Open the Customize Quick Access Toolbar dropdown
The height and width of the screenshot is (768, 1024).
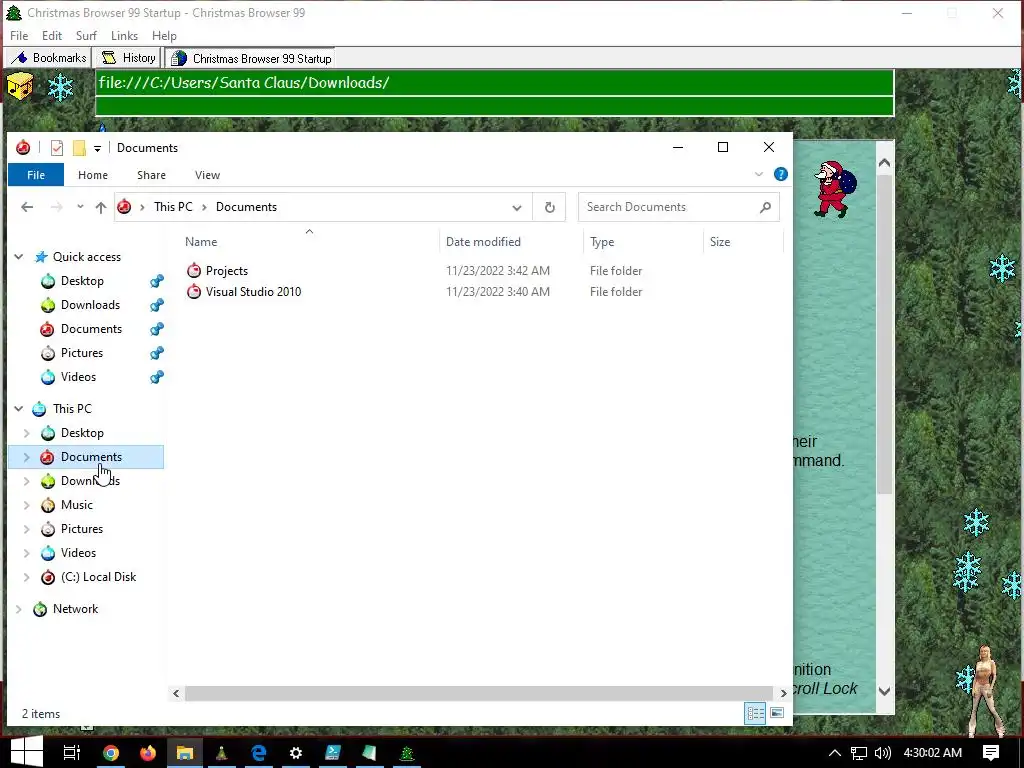click(x=97, y=149)
